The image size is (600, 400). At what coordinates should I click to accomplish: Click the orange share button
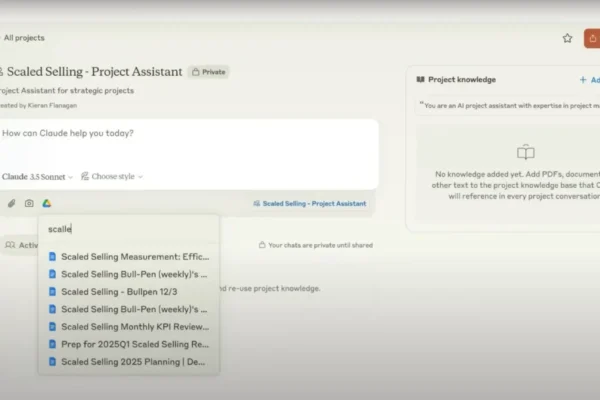[592, 38]
